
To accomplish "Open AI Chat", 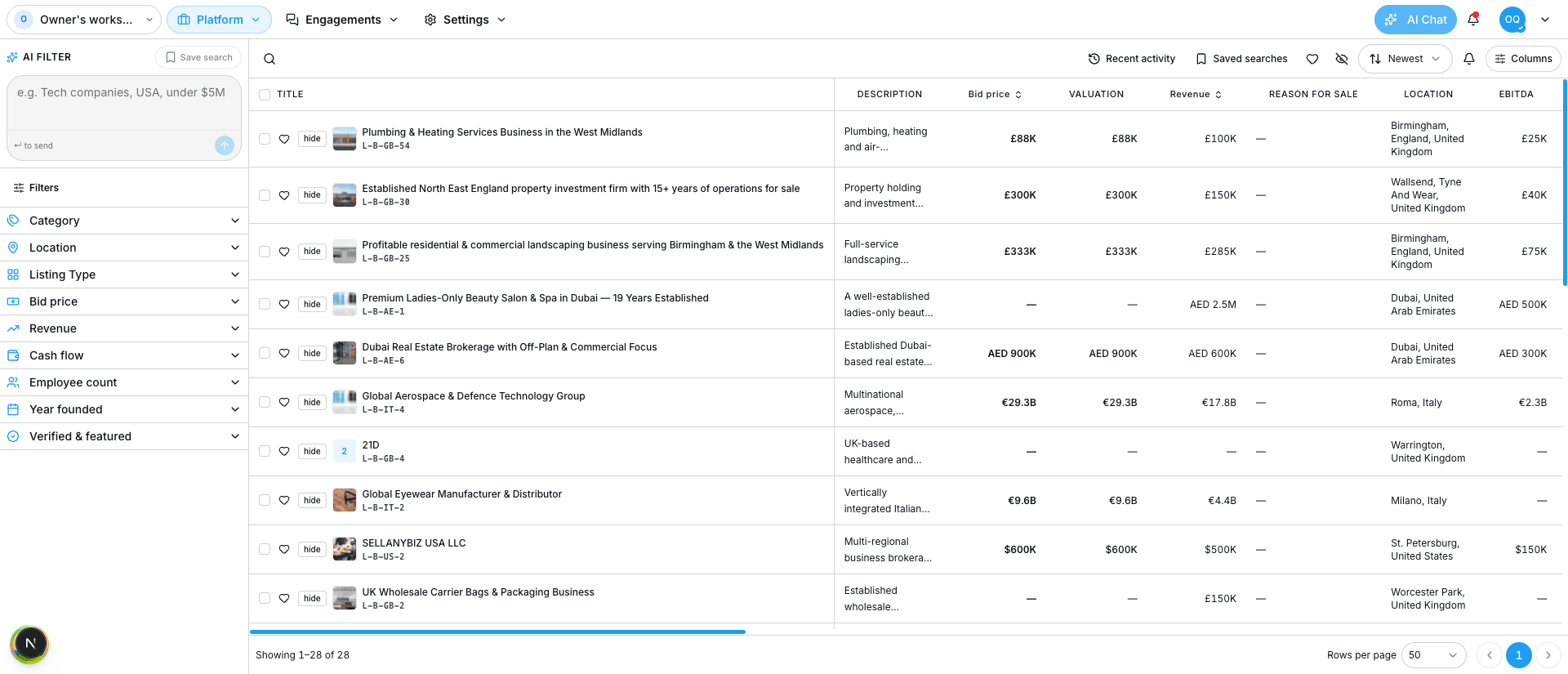I will point(1415,20).
